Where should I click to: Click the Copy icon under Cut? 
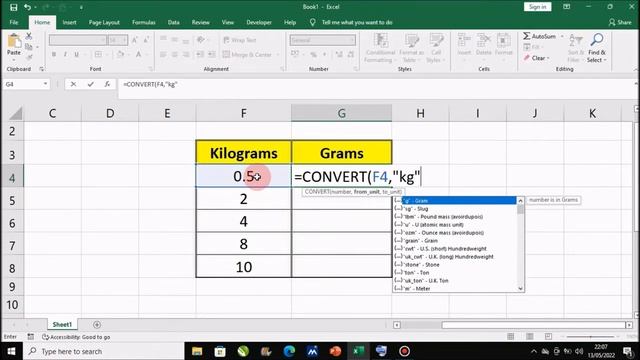tap(29, 47)
